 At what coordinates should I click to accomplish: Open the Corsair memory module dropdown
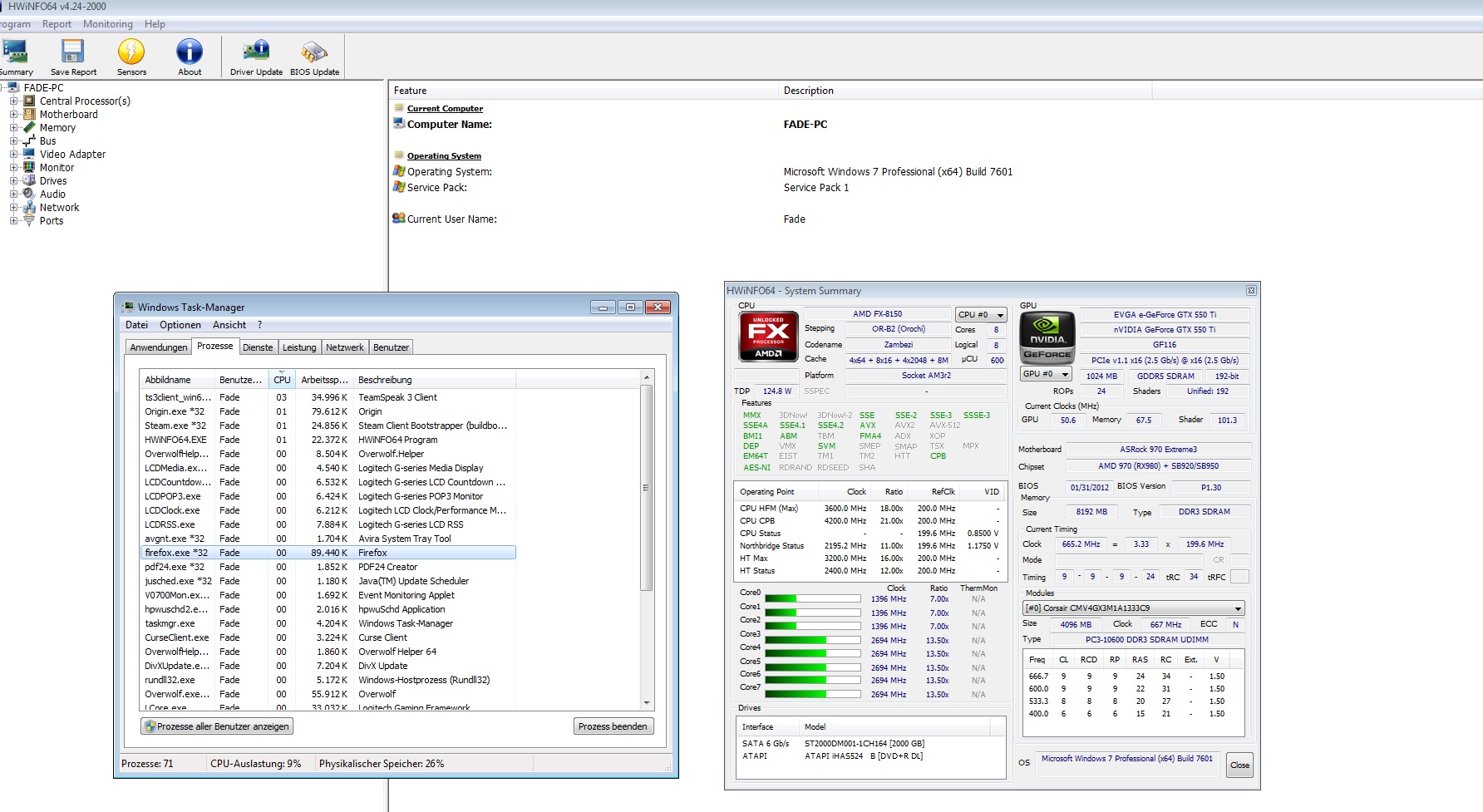(x=1133, y=608)
